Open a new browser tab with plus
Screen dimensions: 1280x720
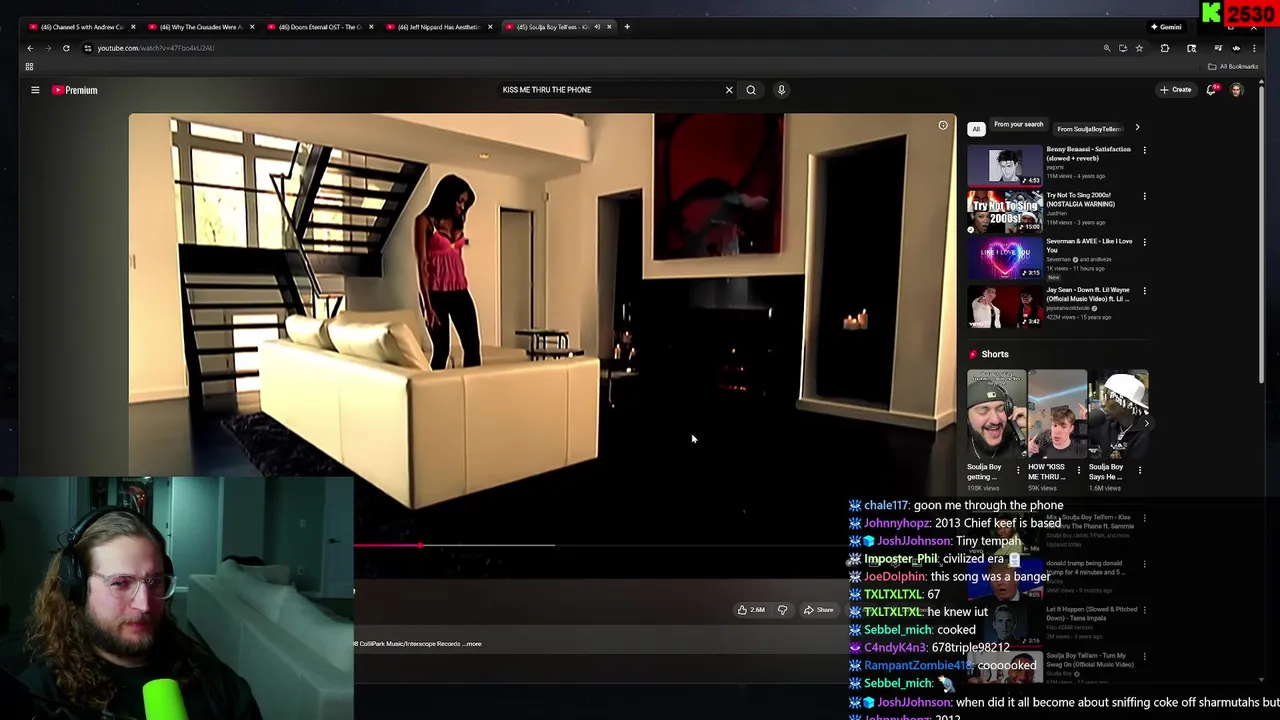pyautogui.click(x=627, y=27)
